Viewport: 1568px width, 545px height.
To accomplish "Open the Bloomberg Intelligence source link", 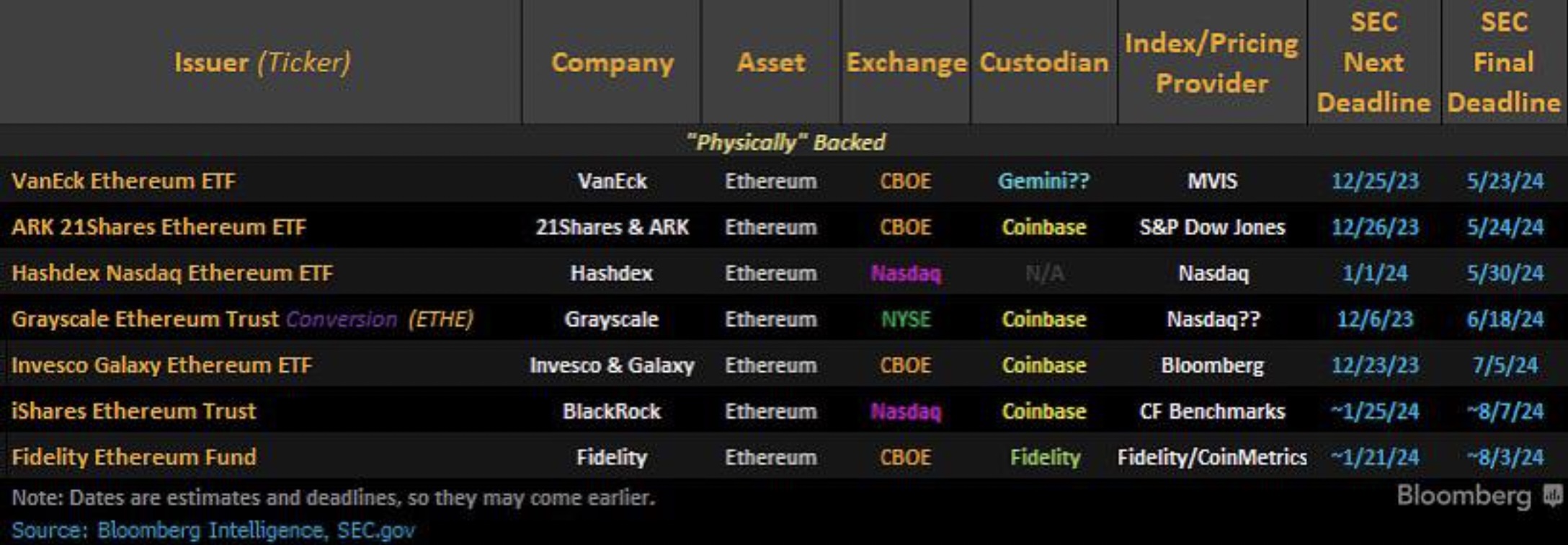I will 210,531.
